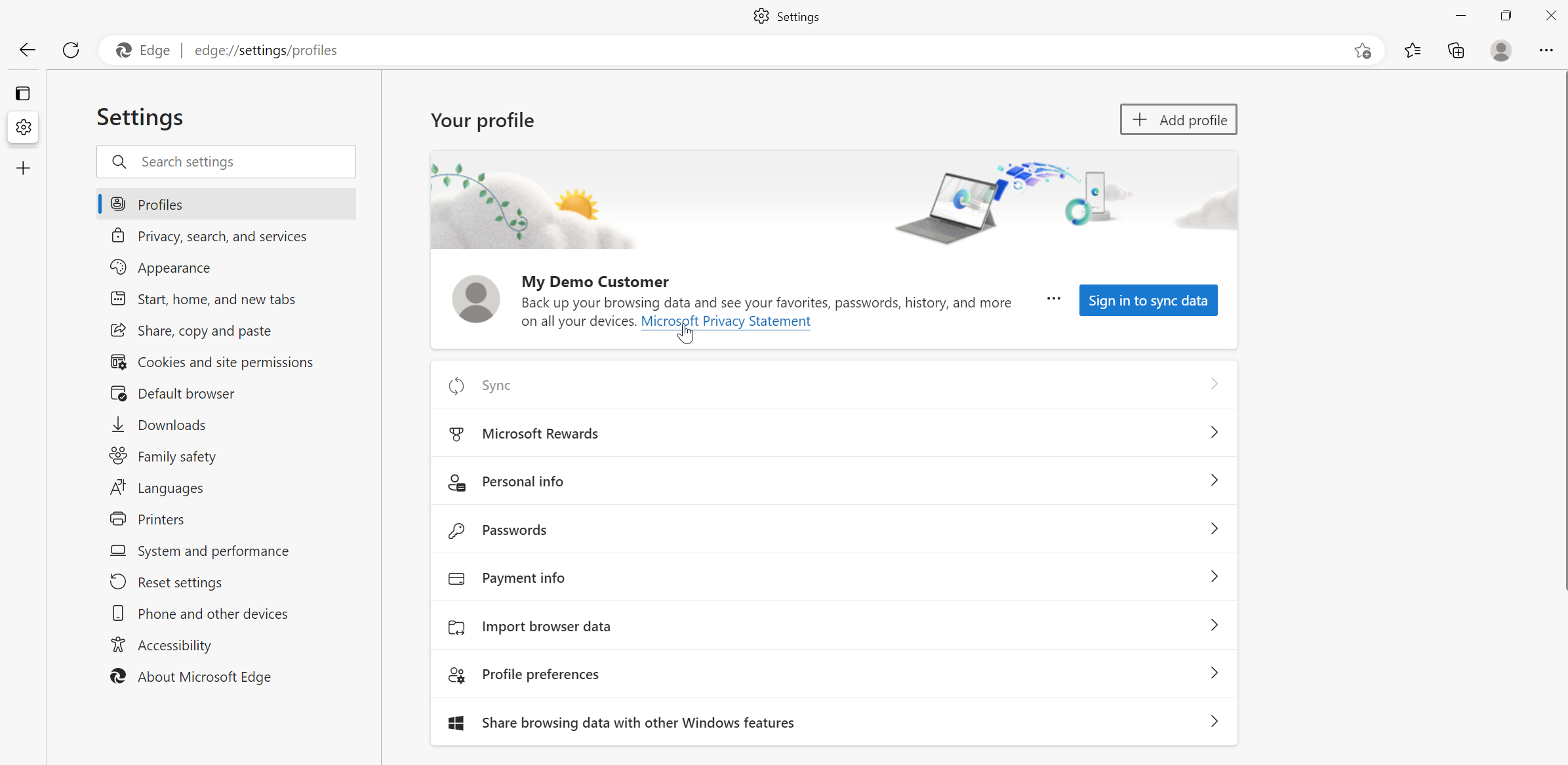This screenshot has width=1568, height=765.
Task: Click the Personal info icon
Action: pos(456,482)
